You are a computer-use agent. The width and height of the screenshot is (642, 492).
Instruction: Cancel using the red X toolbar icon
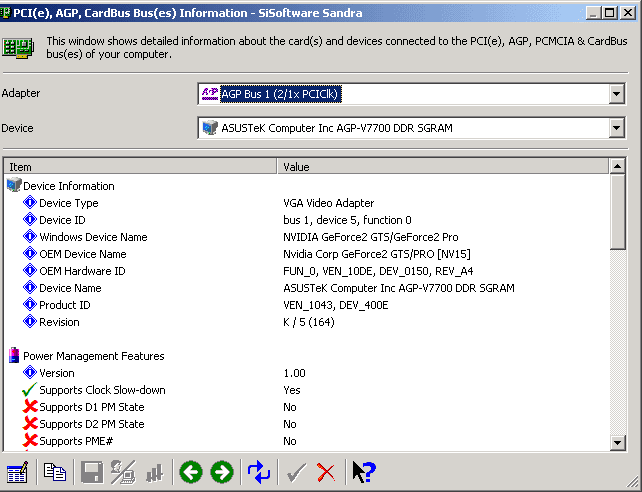(326, 473)
